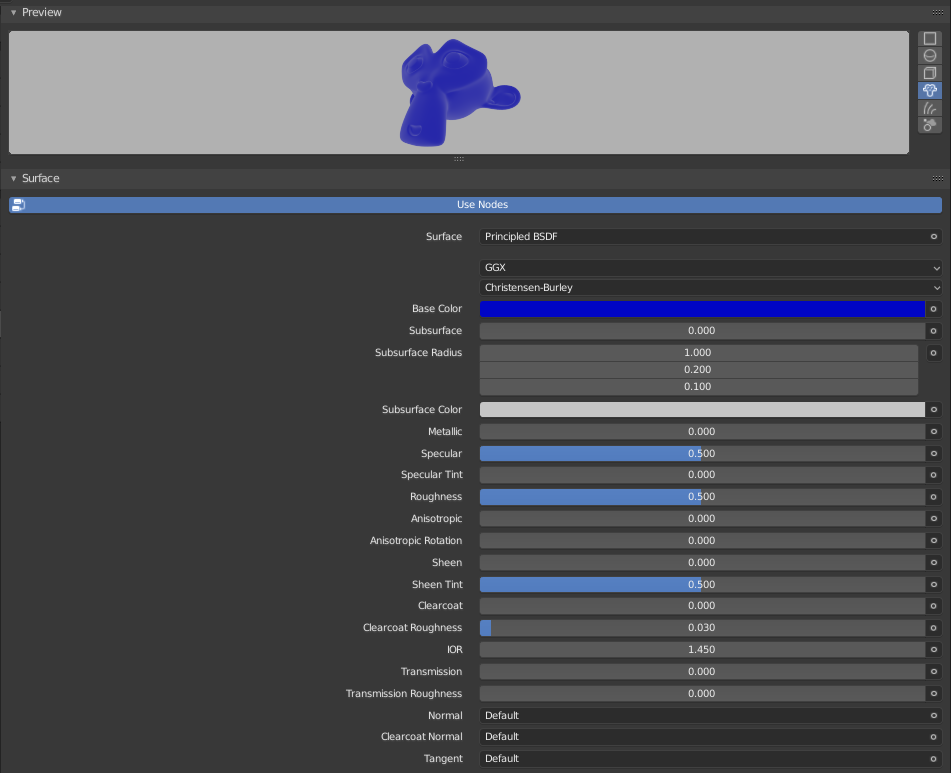Screen dimensions: 951x773
Task: Collapse the Surface panel
Action: click(x=13, y=178)
